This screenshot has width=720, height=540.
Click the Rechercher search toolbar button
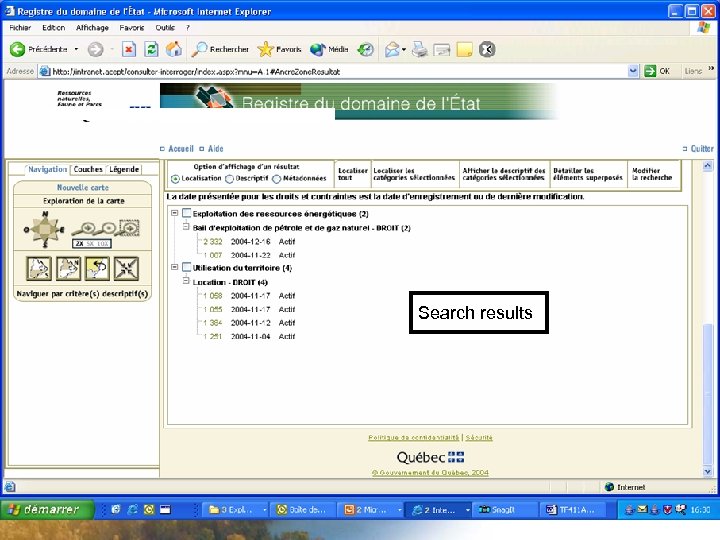(220, 49)
